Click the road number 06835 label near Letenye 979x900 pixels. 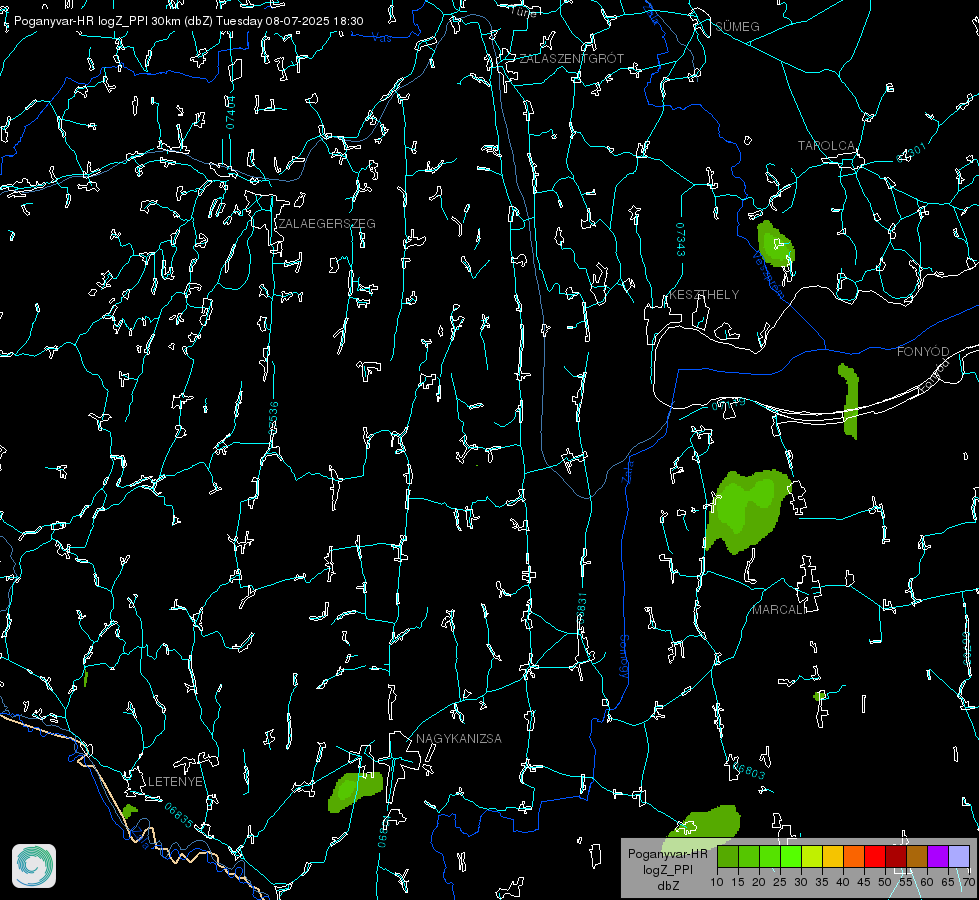[x=179, y=815]
